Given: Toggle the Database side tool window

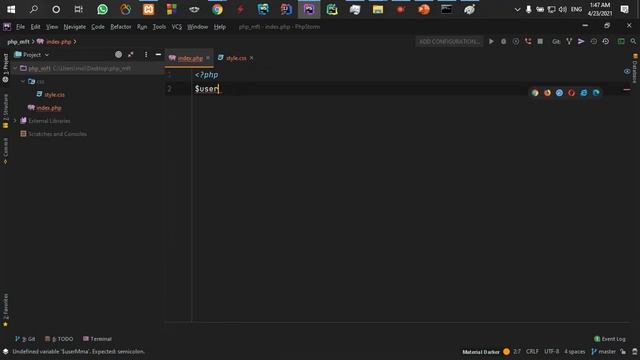Looking at the screenshot, I should [635, 68].
